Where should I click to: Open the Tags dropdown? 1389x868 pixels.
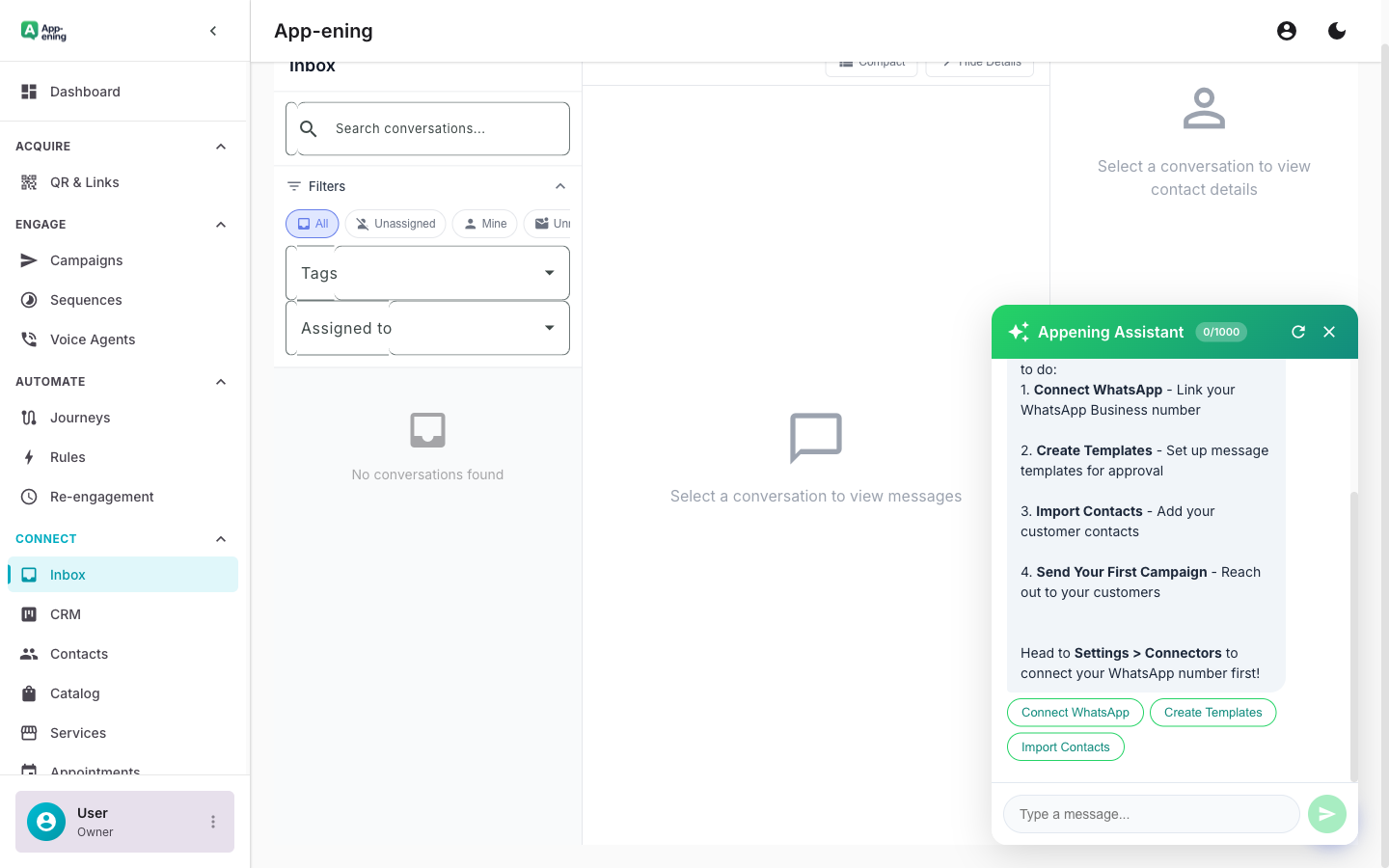pos(427,273)
